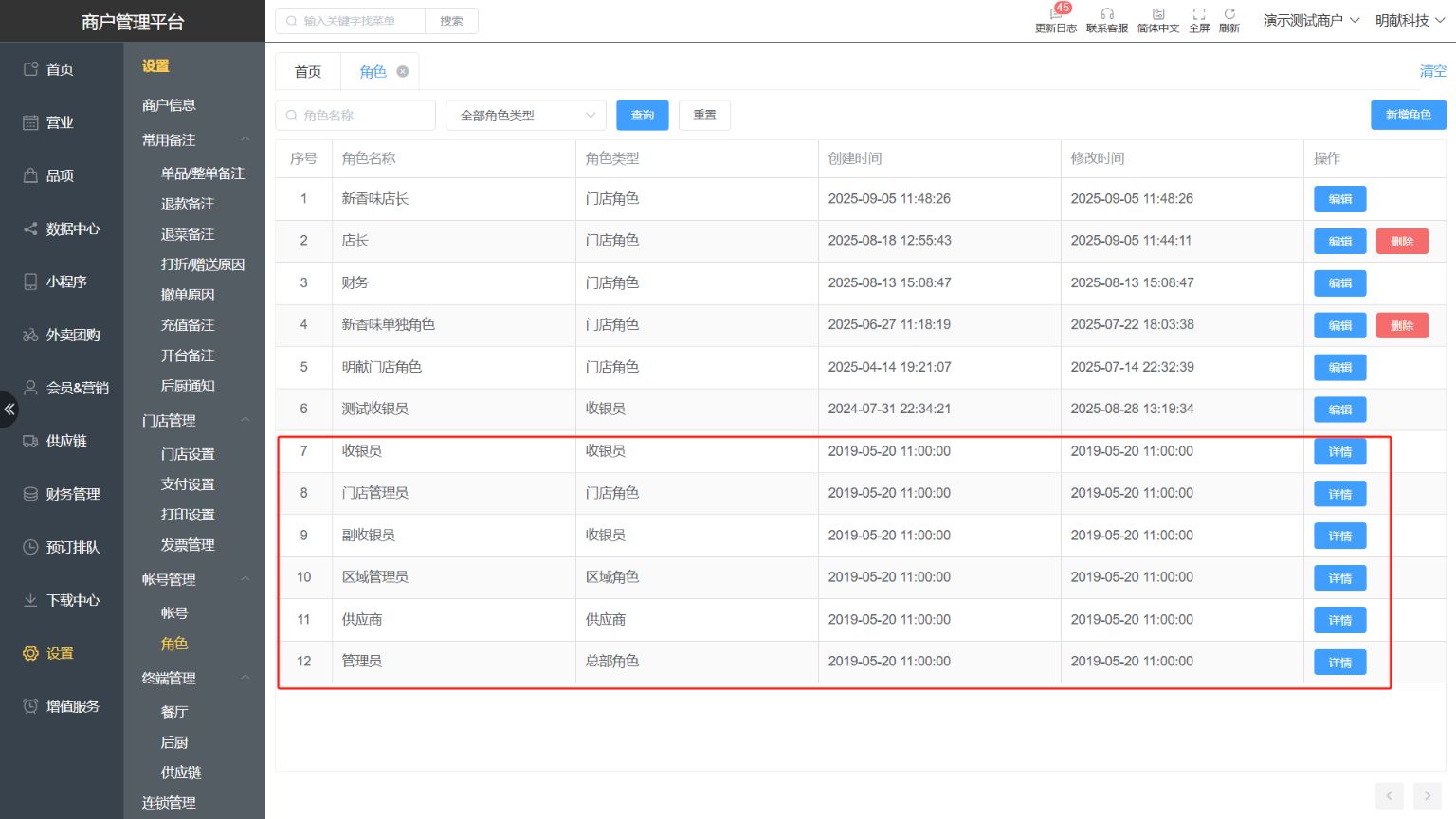Open 帐号 submenu item

click(x=174, y=613)
